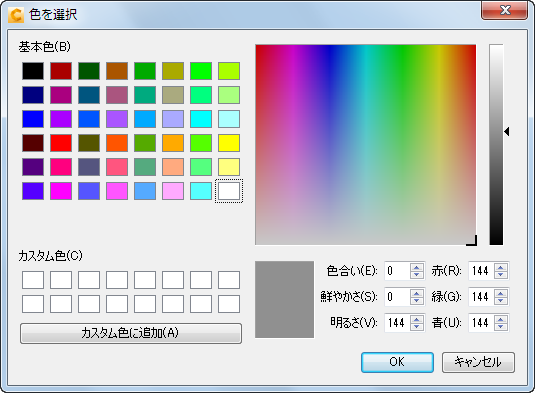Choose the navy blue swatch in second row
The height and width of the screenshot is (393, 535).
[33, 94]
